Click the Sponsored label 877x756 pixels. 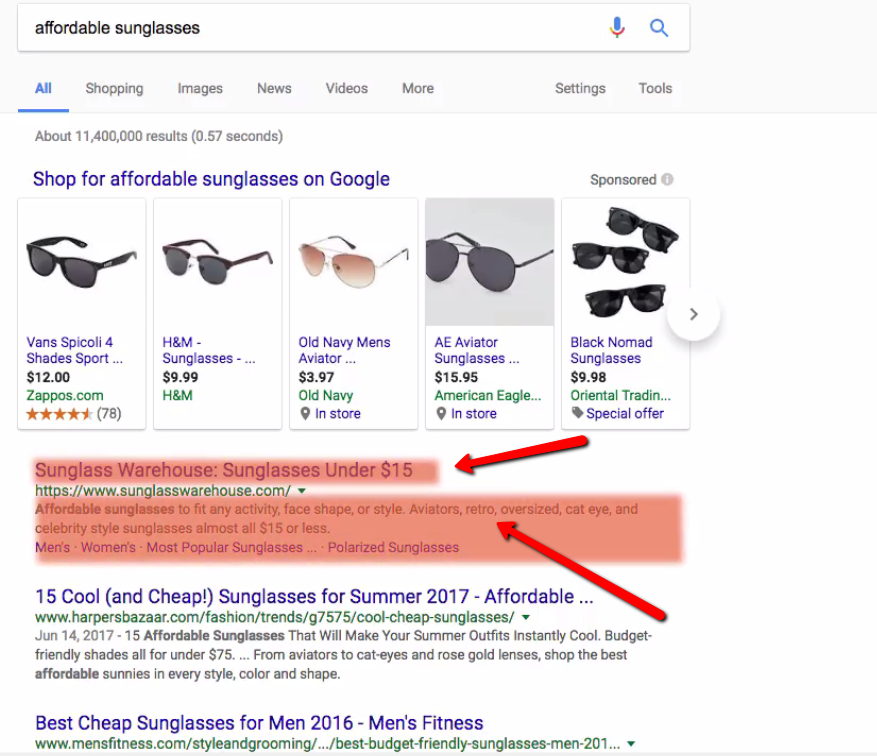point(623,179)
